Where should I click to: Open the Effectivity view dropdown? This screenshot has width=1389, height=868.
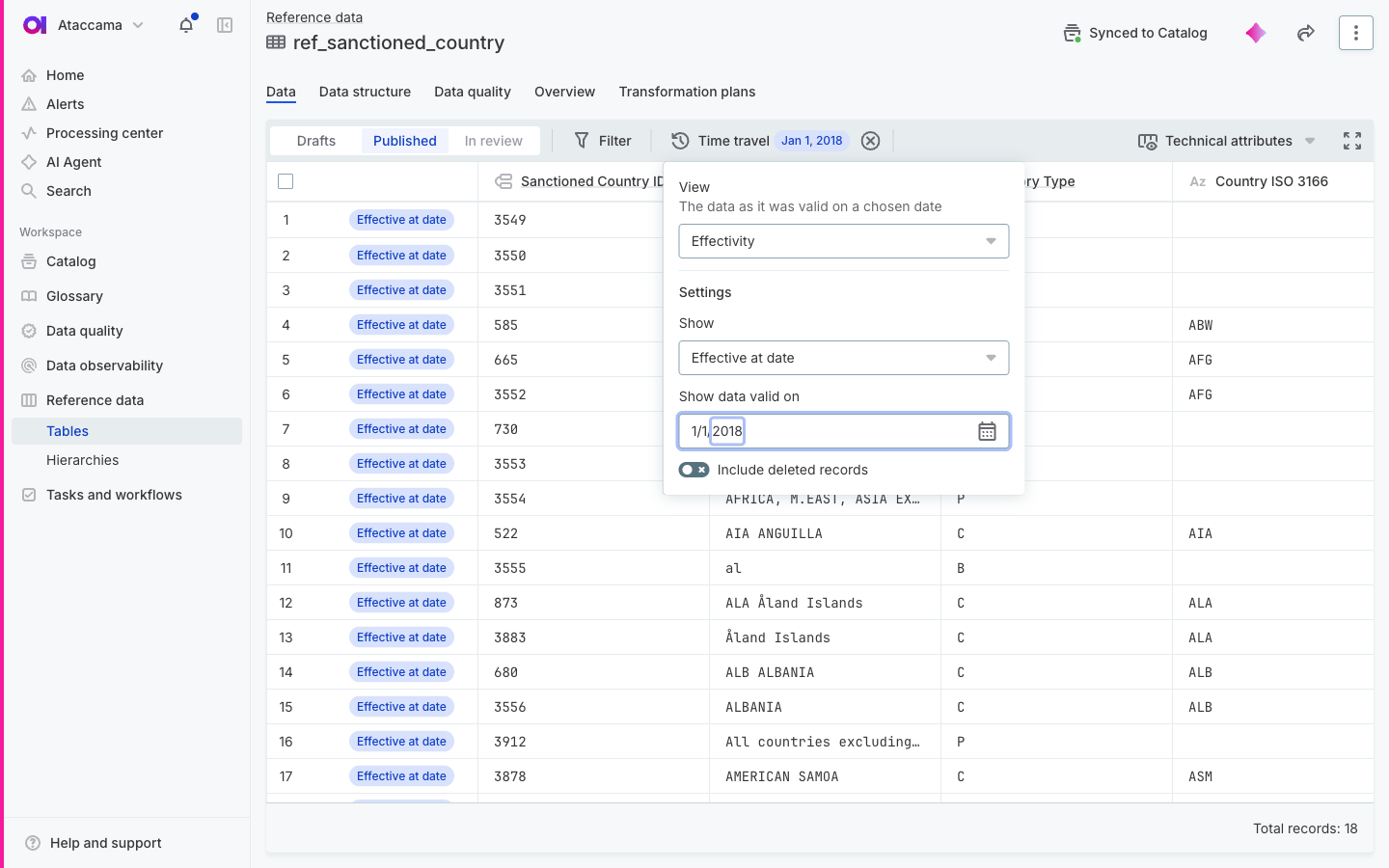tap(844, 241)
